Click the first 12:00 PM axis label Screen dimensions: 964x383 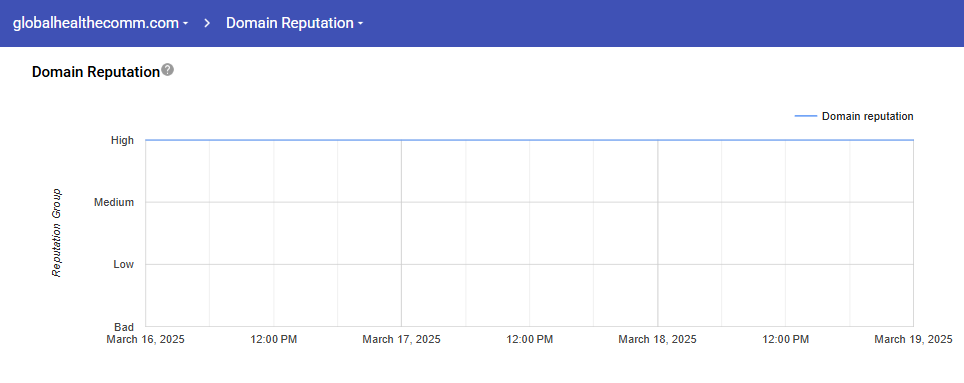click(x=274, y=339)
